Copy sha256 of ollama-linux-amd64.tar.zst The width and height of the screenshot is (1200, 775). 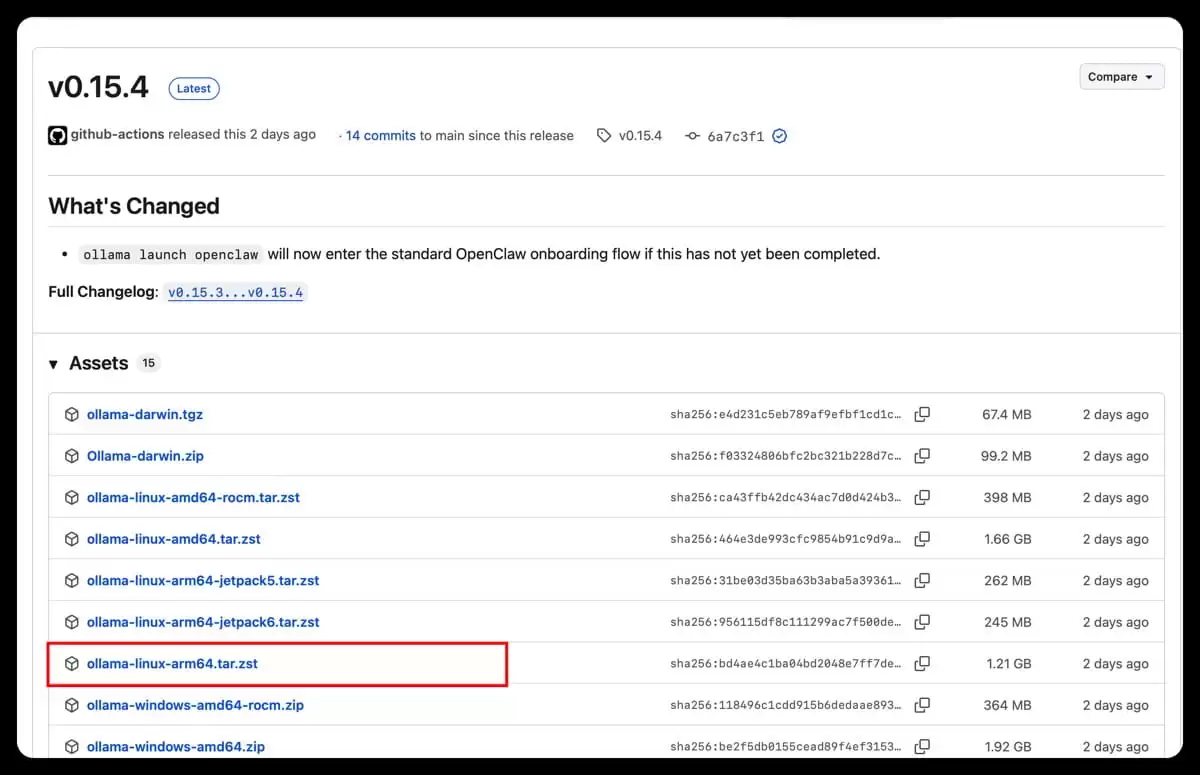pyautogui.click(x=922, y=539)
